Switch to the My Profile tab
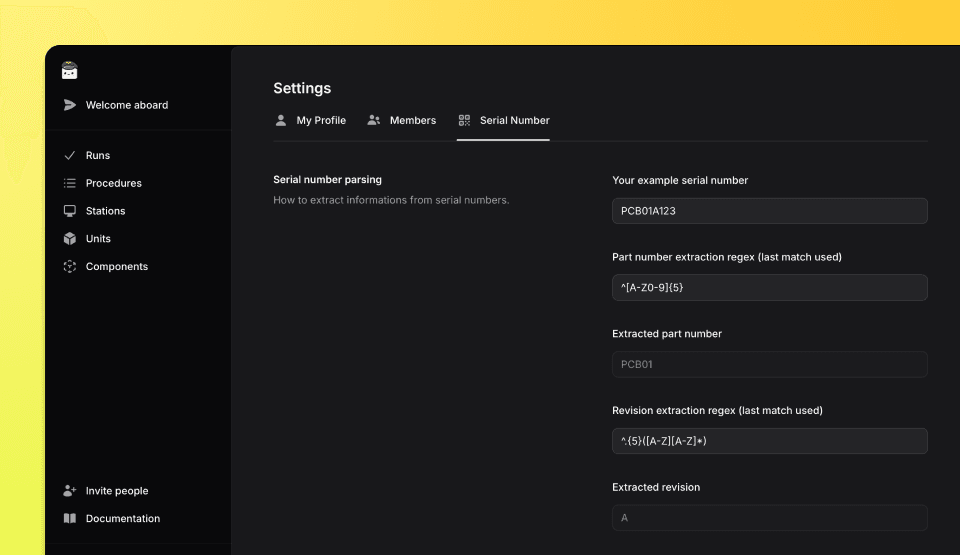 (x=311, y=120)
